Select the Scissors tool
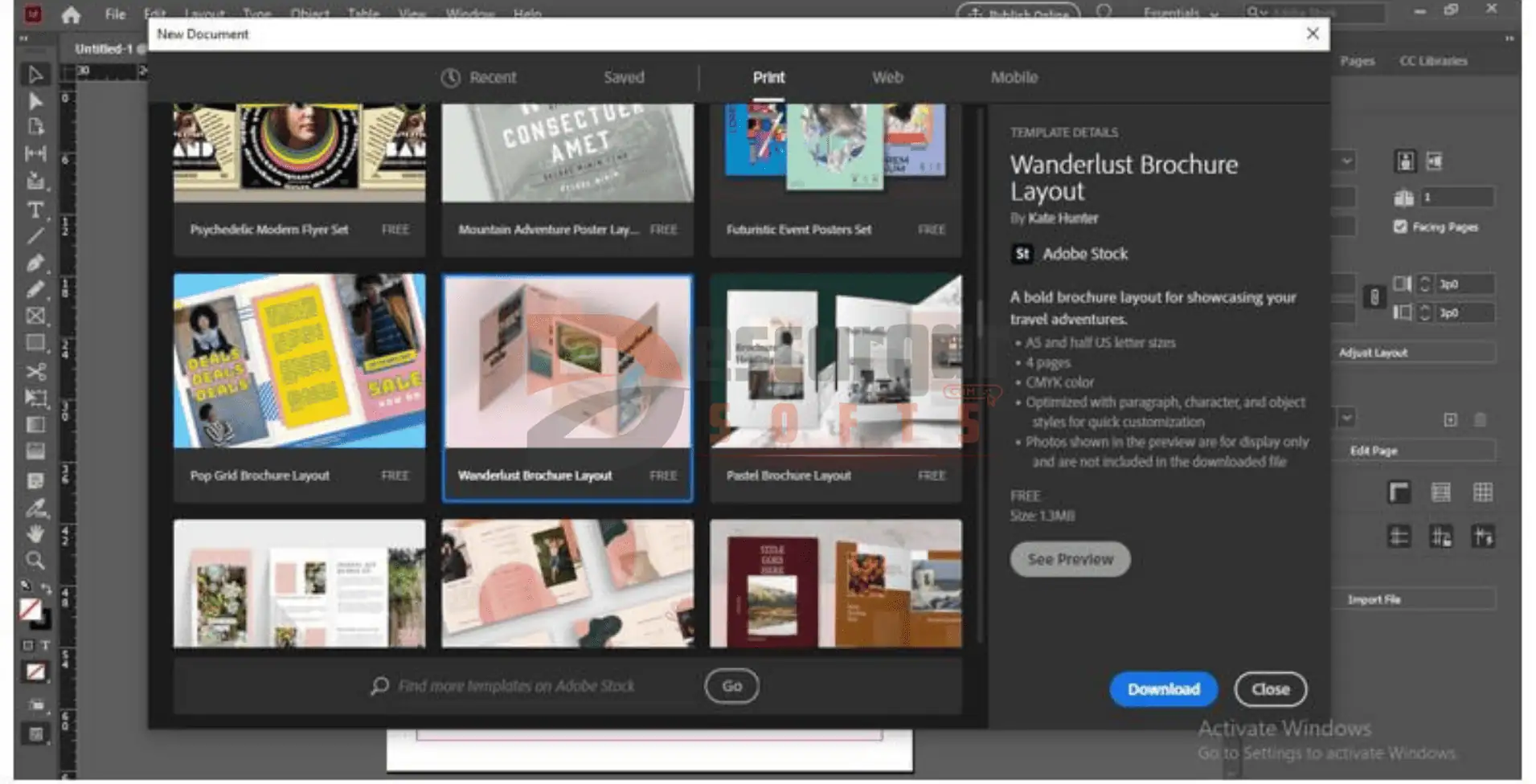This screenshot has width=1536, height=784. tap(35, 371)
